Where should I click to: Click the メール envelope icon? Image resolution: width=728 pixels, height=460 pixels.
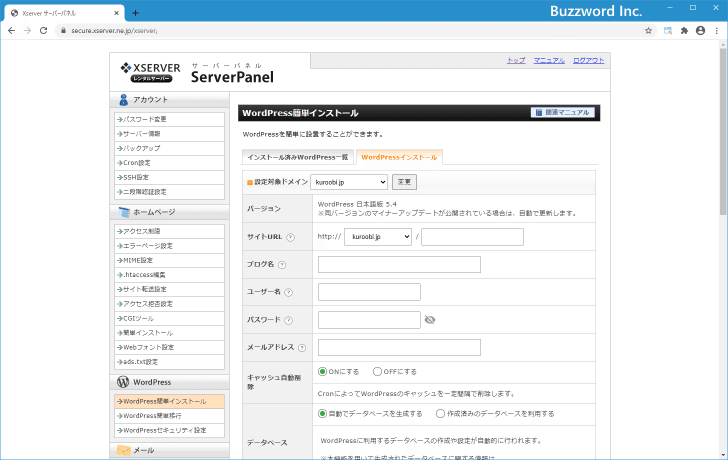point(124,450)
